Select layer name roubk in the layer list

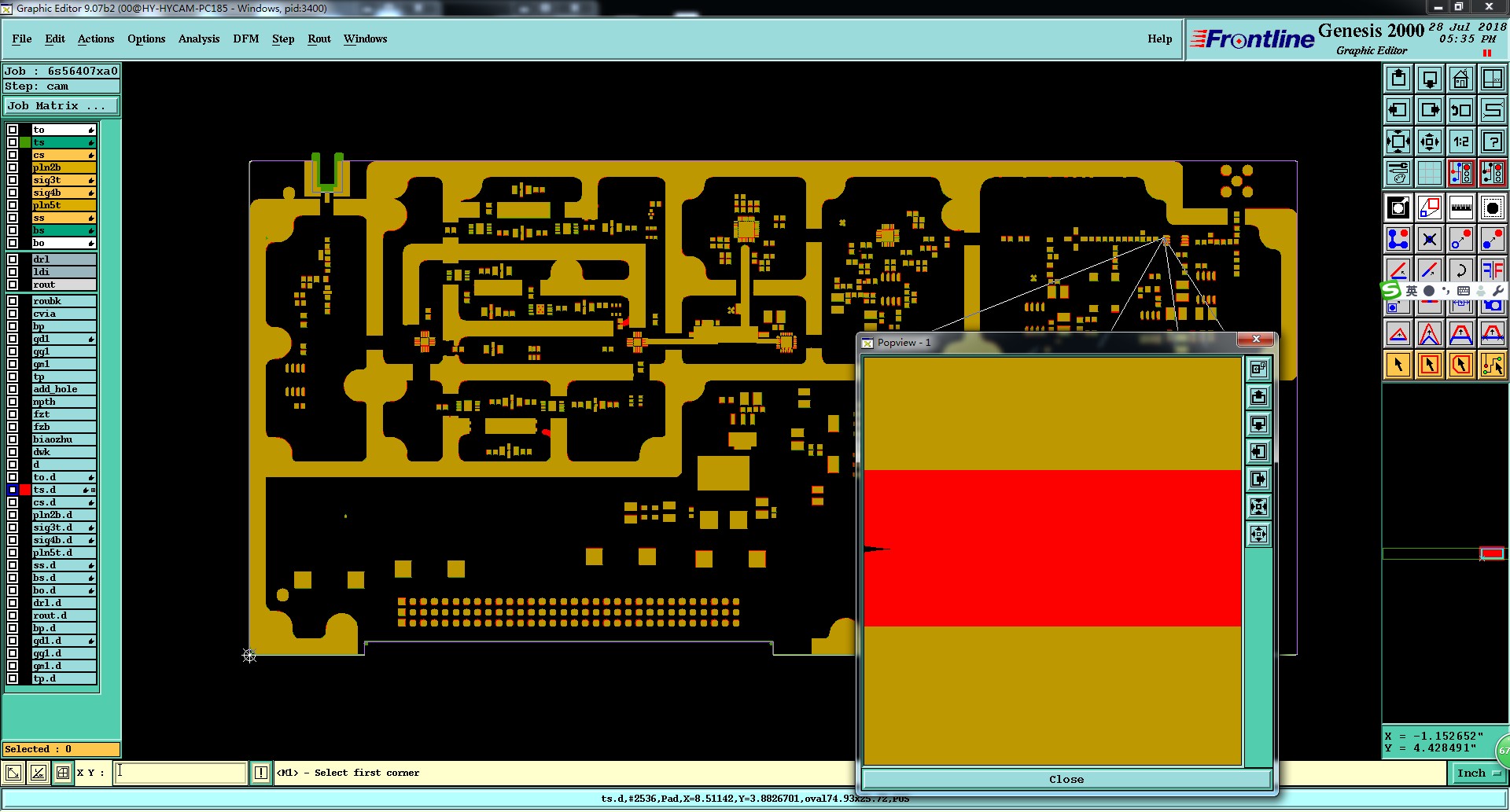click(x=64, y=301)
